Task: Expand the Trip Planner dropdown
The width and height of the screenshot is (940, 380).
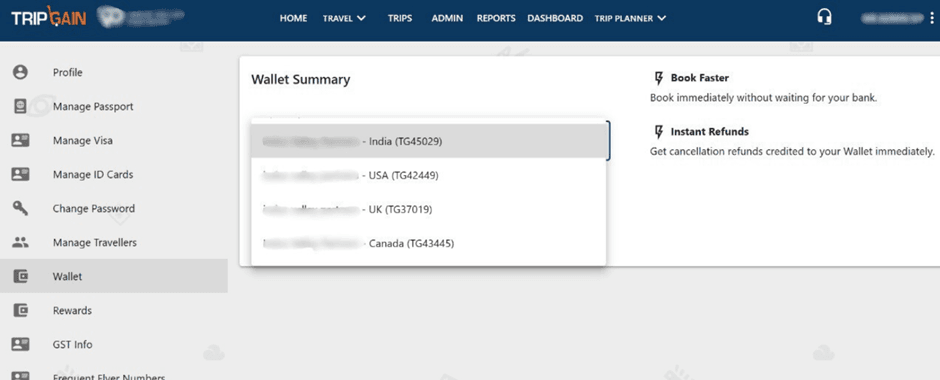Action: tap(630, 18)
